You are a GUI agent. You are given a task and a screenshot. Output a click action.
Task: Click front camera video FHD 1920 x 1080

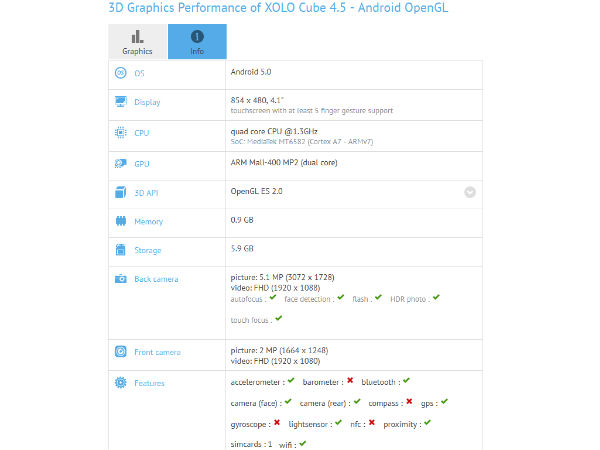click(x=275, y=361)
